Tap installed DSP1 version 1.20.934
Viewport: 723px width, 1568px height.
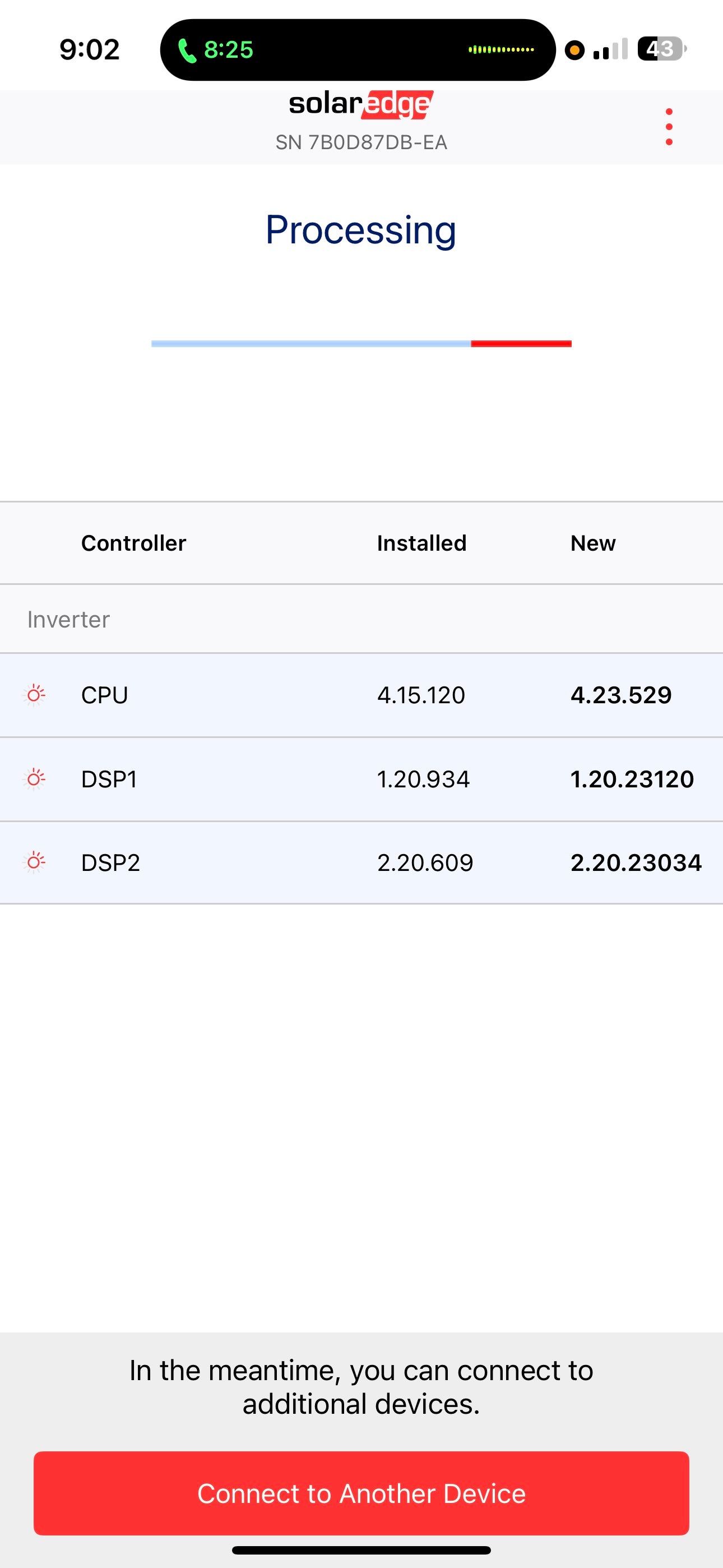(x=423, y=779)
